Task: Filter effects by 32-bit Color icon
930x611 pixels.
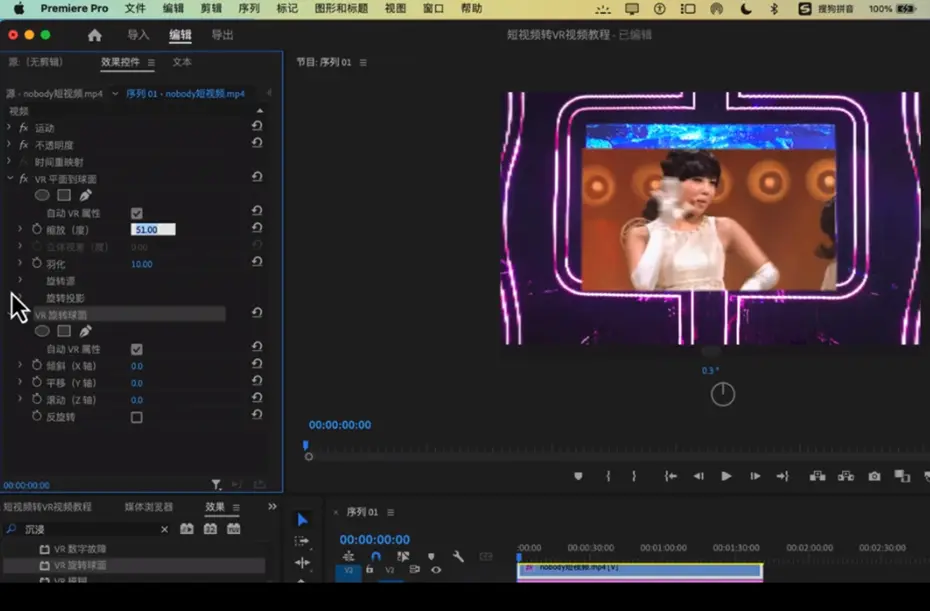Action: (x=210, y=529)
